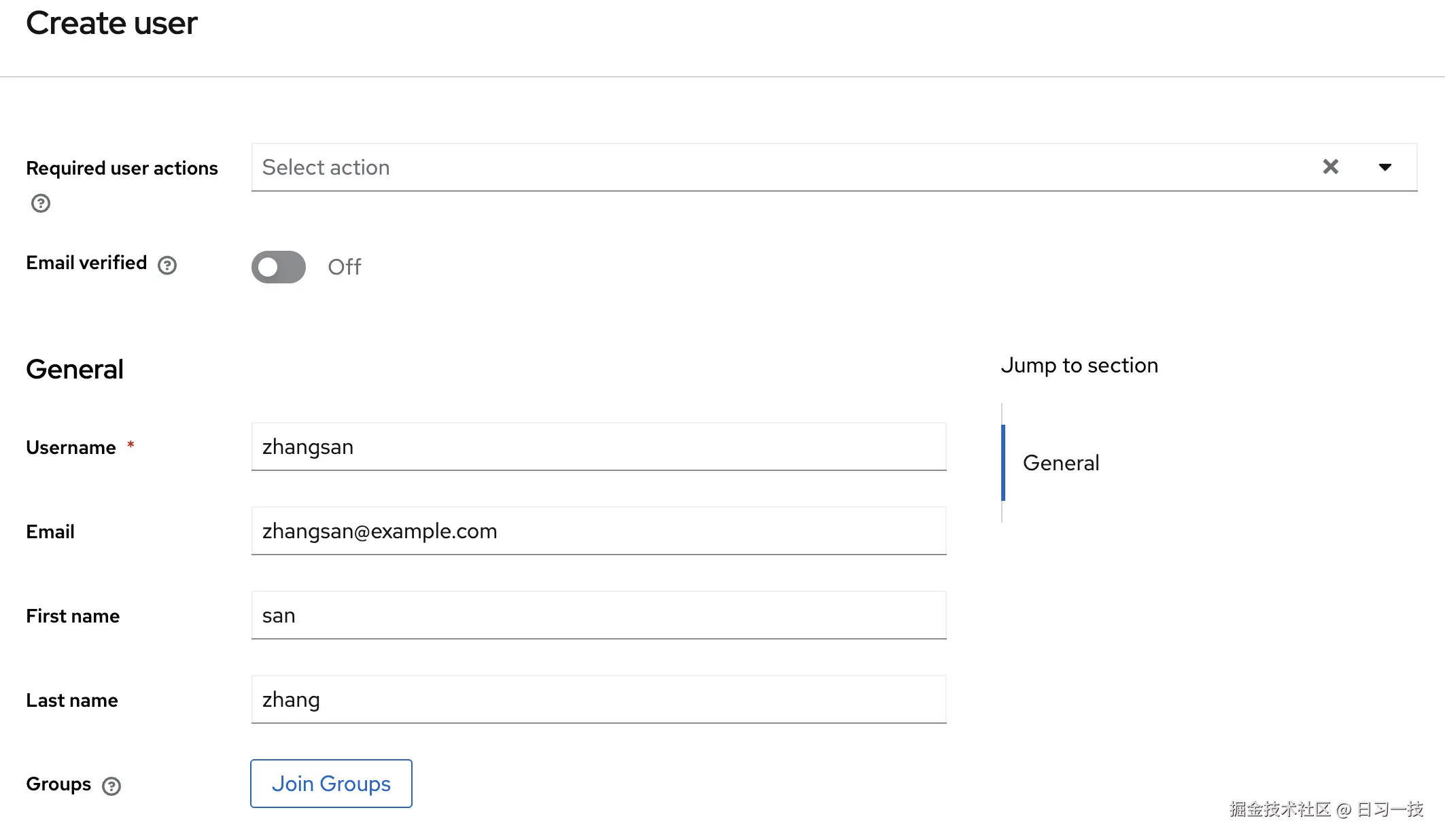Click the Groups help question-mark icon

[x=111, y=786]
